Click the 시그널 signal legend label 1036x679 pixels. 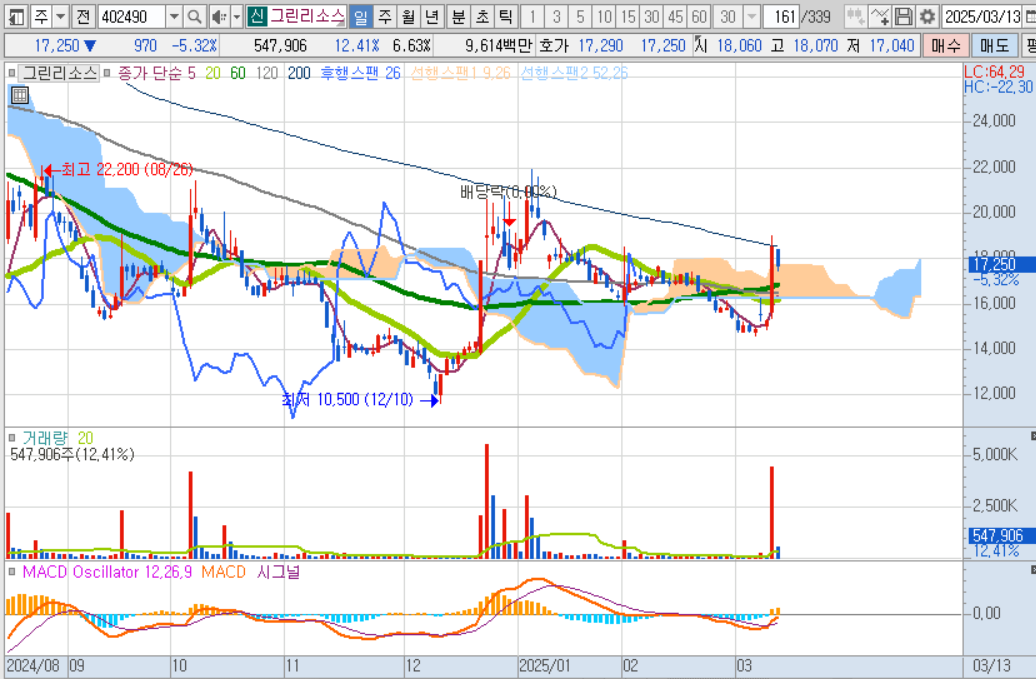tap(278, 572)
